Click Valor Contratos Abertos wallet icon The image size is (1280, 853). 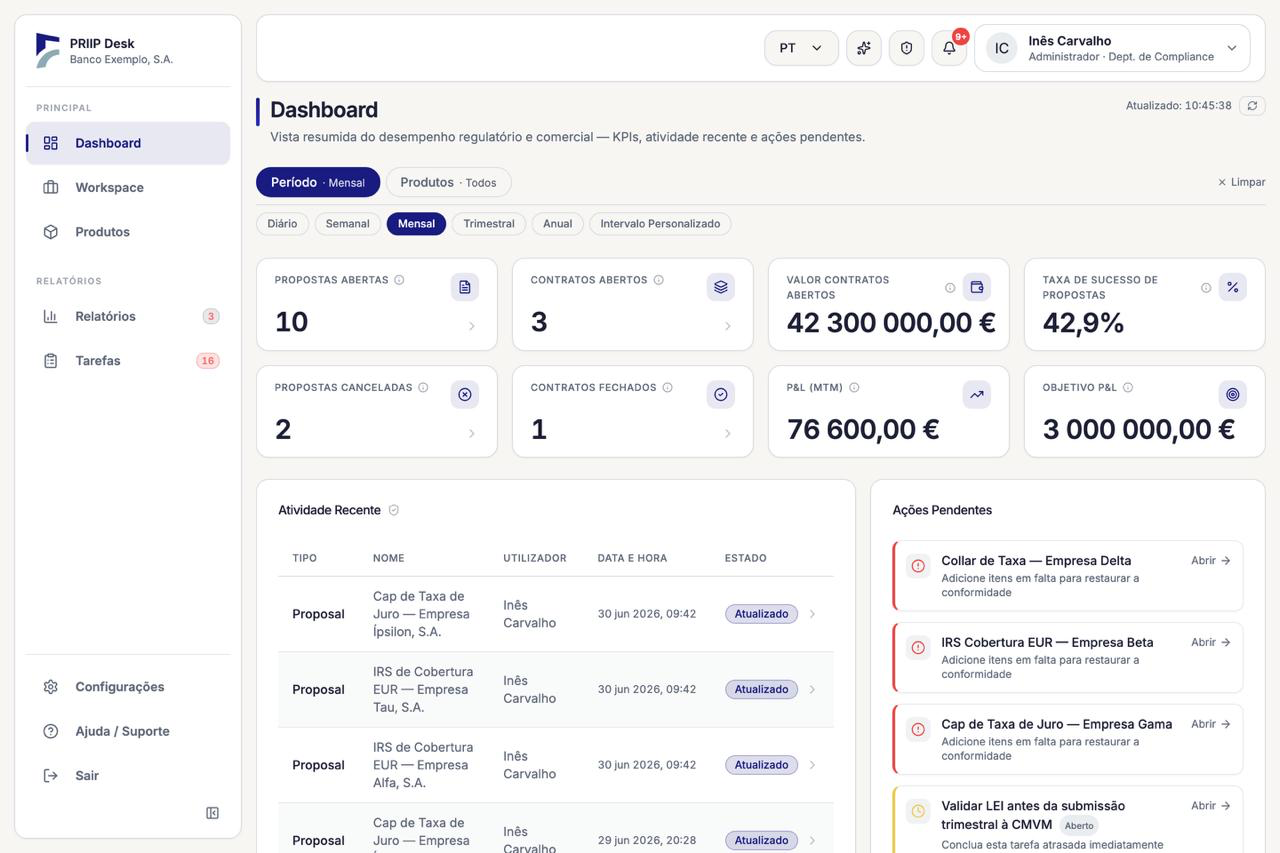[977, 287]
